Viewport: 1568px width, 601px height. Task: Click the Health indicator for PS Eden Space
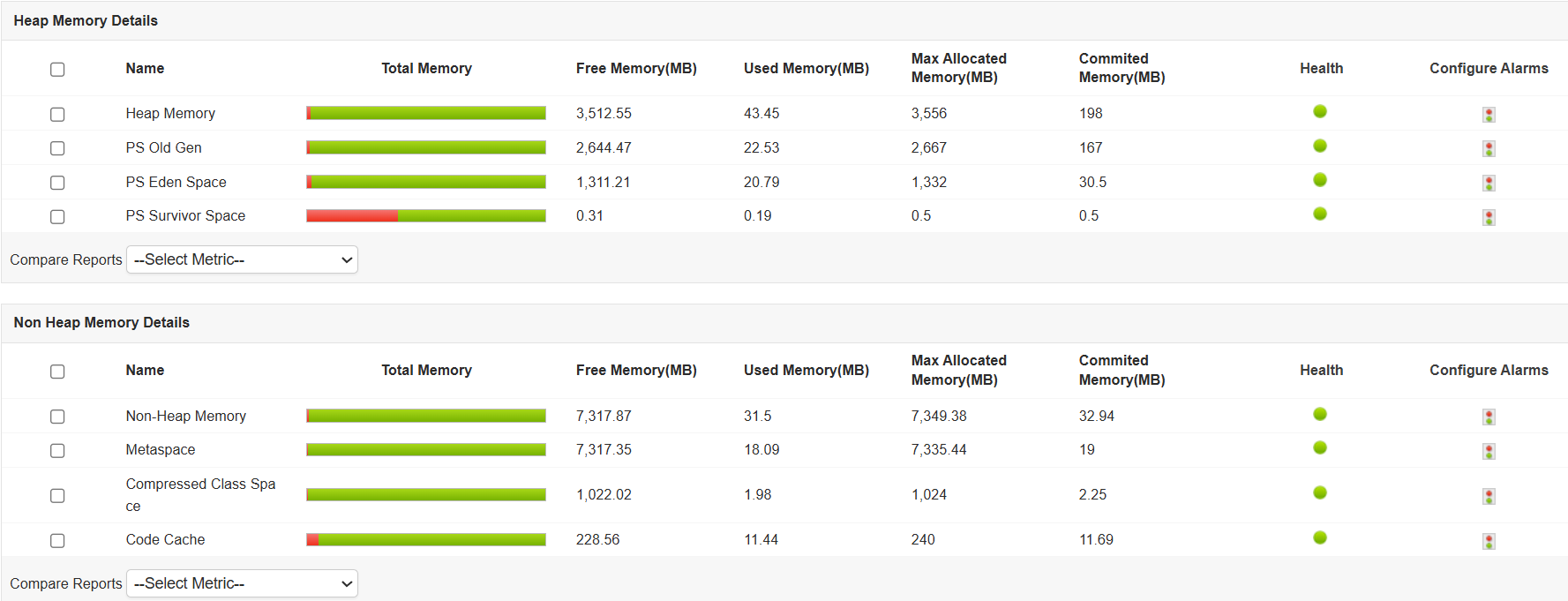(1319, 180)
